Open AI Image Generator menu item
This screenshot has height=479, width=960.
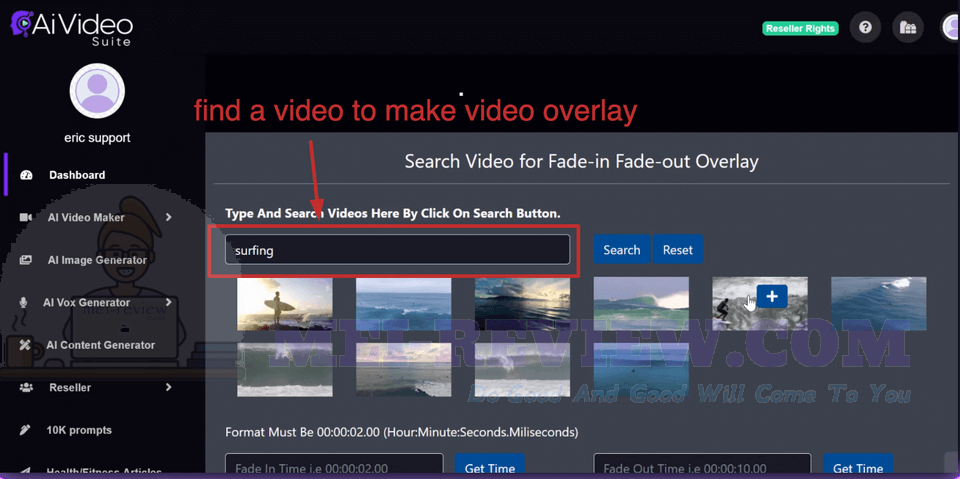[97, 260]
